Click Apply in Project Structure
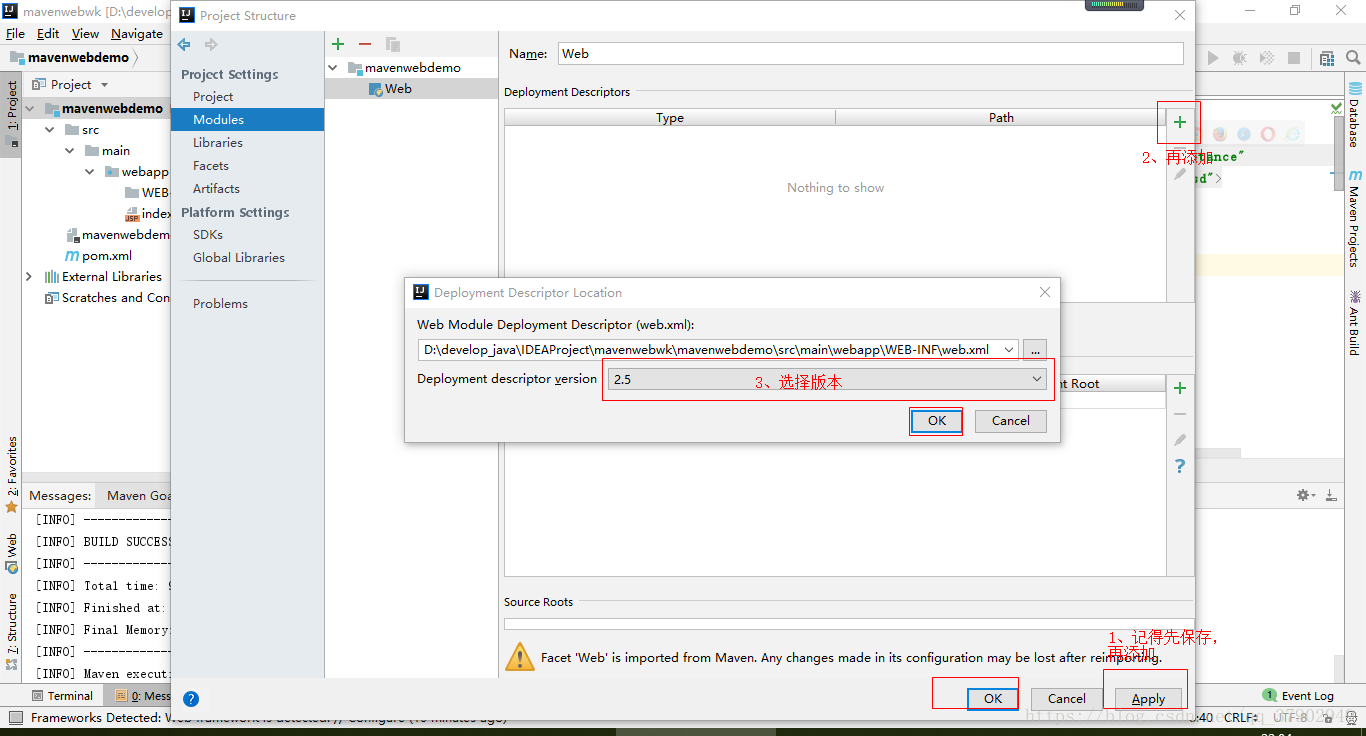 coord(1148,699)
